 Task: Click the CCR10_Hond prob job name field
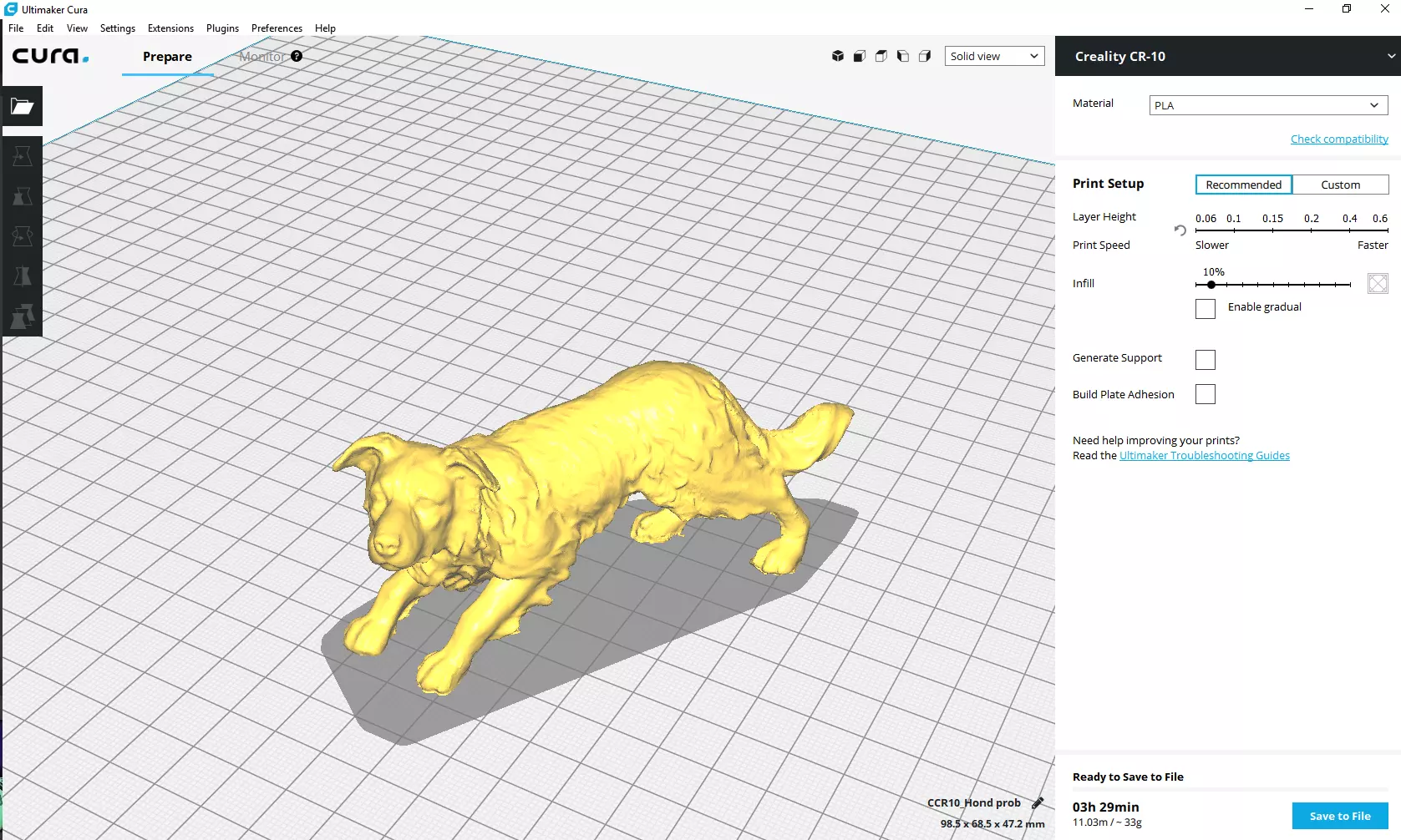973,802
